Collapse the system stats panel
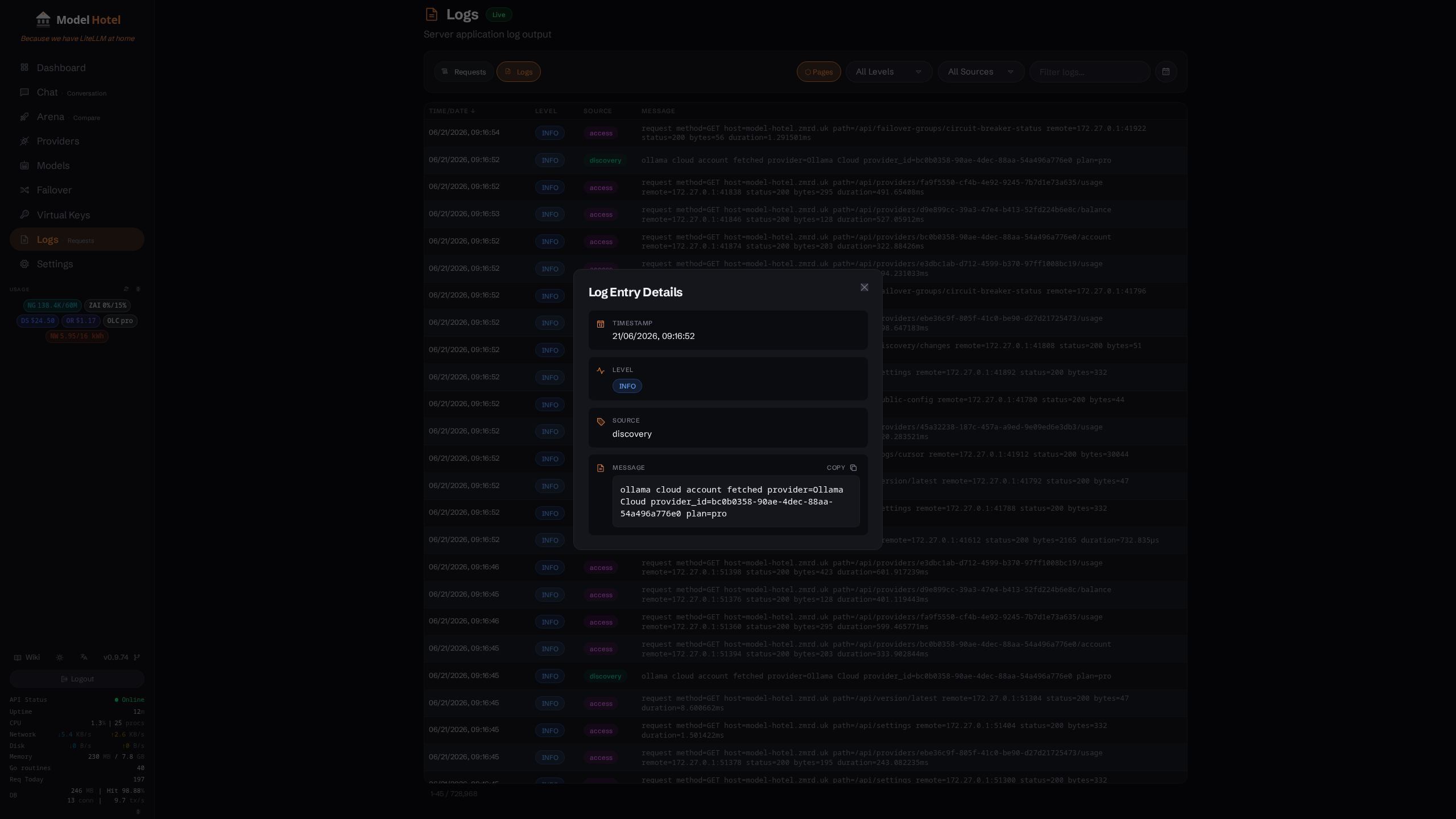1456x819 pixels. [x=138, y=812]
